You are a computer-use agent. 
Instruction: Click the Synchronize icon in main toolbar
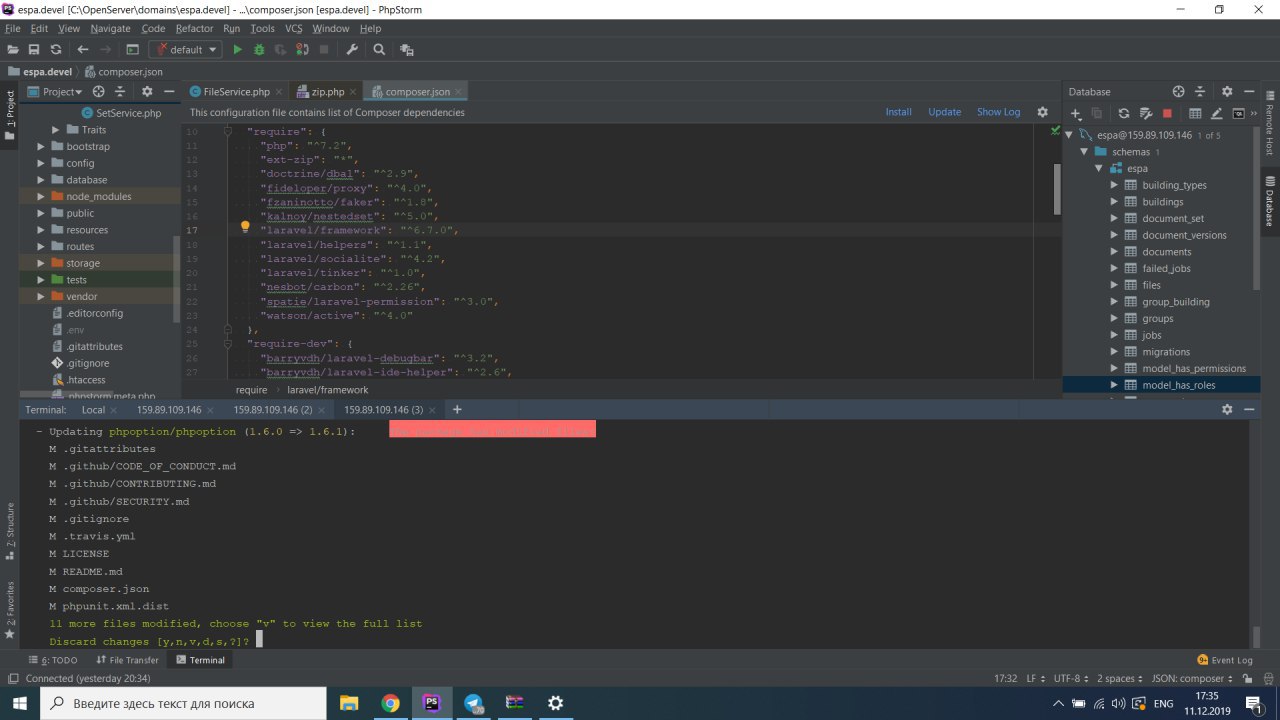56,49
